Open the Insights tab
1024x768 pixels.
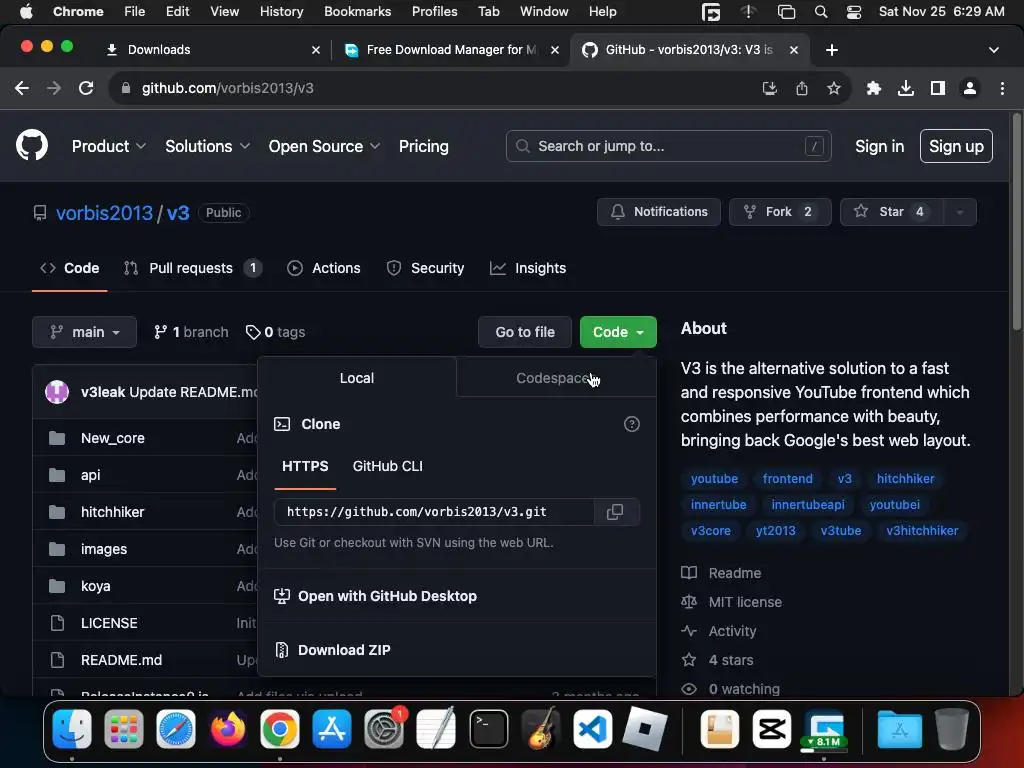point(528,268)
